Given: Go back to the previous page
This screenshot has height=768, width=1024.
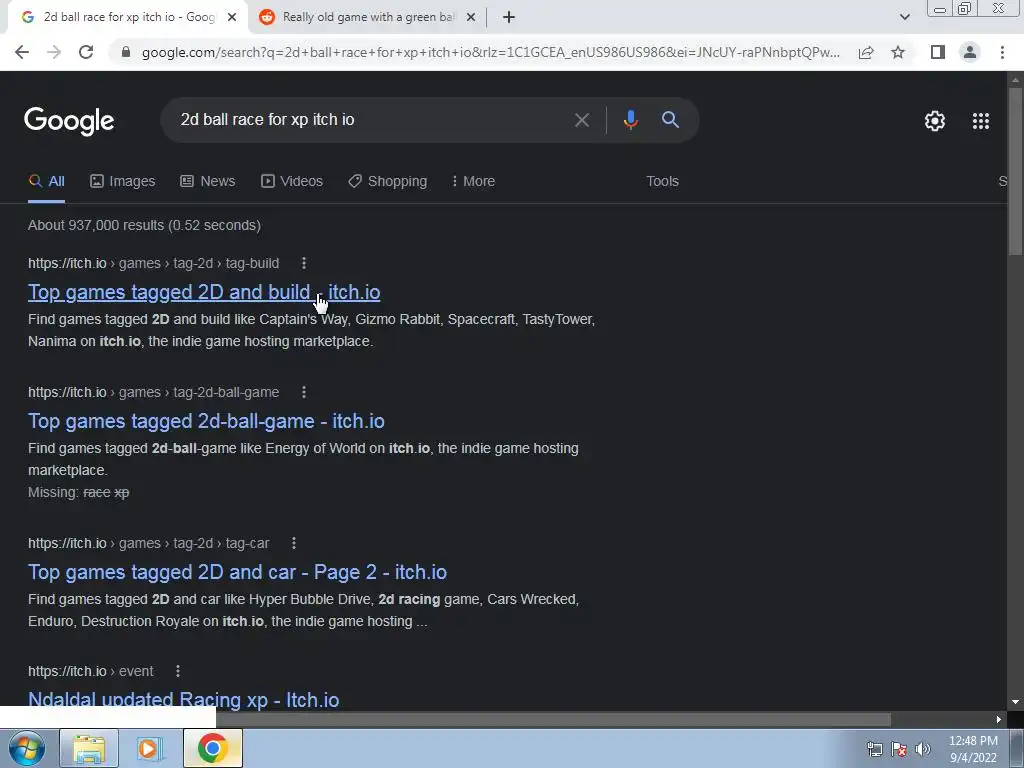Looking at the screenshot, I should 22,52.
